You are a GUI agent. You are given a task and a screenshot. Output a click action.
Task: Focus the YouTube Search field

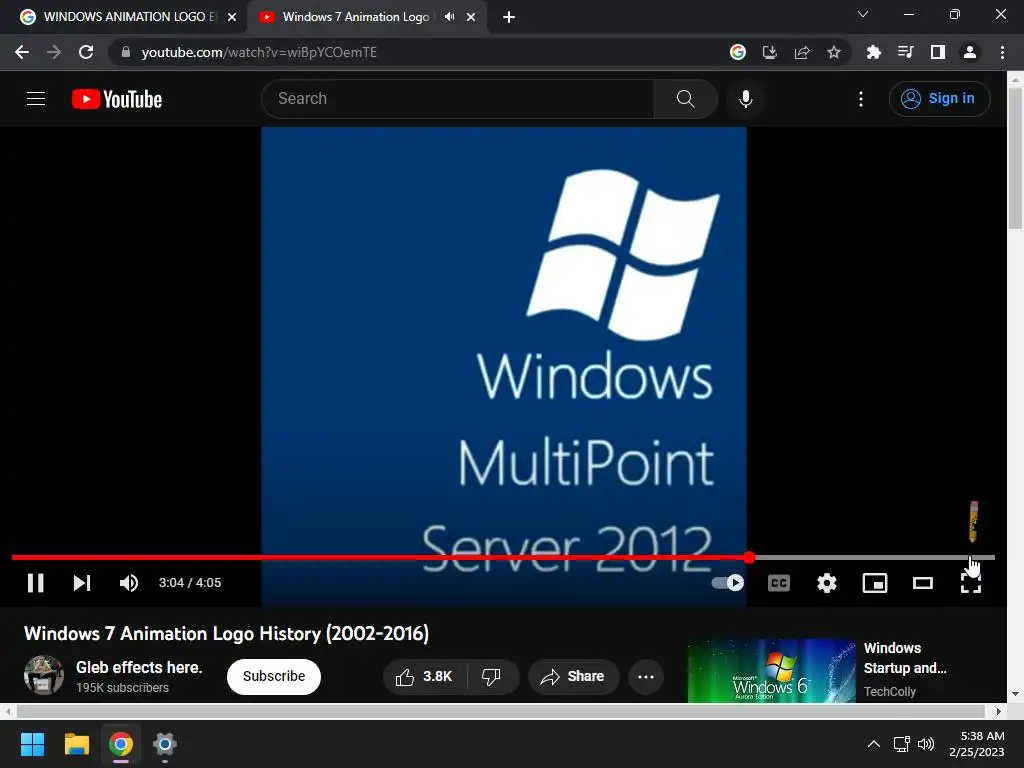pos(457,99)
